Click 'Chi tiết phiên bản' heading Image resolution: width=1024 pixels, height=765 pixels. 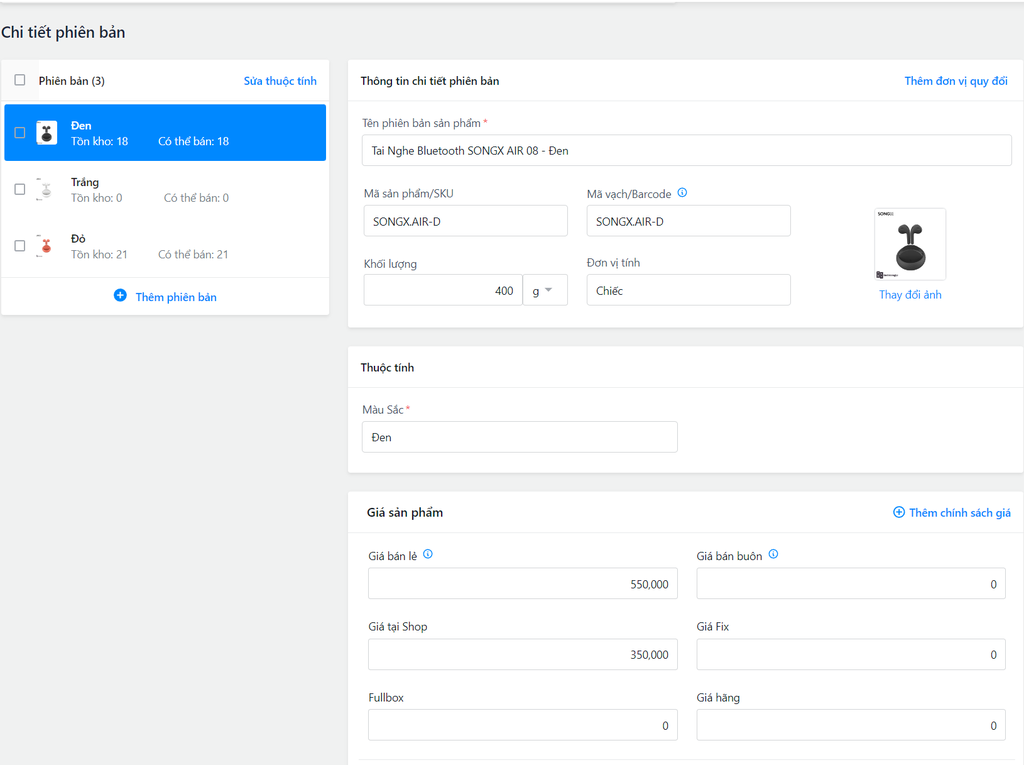[63, 32]
